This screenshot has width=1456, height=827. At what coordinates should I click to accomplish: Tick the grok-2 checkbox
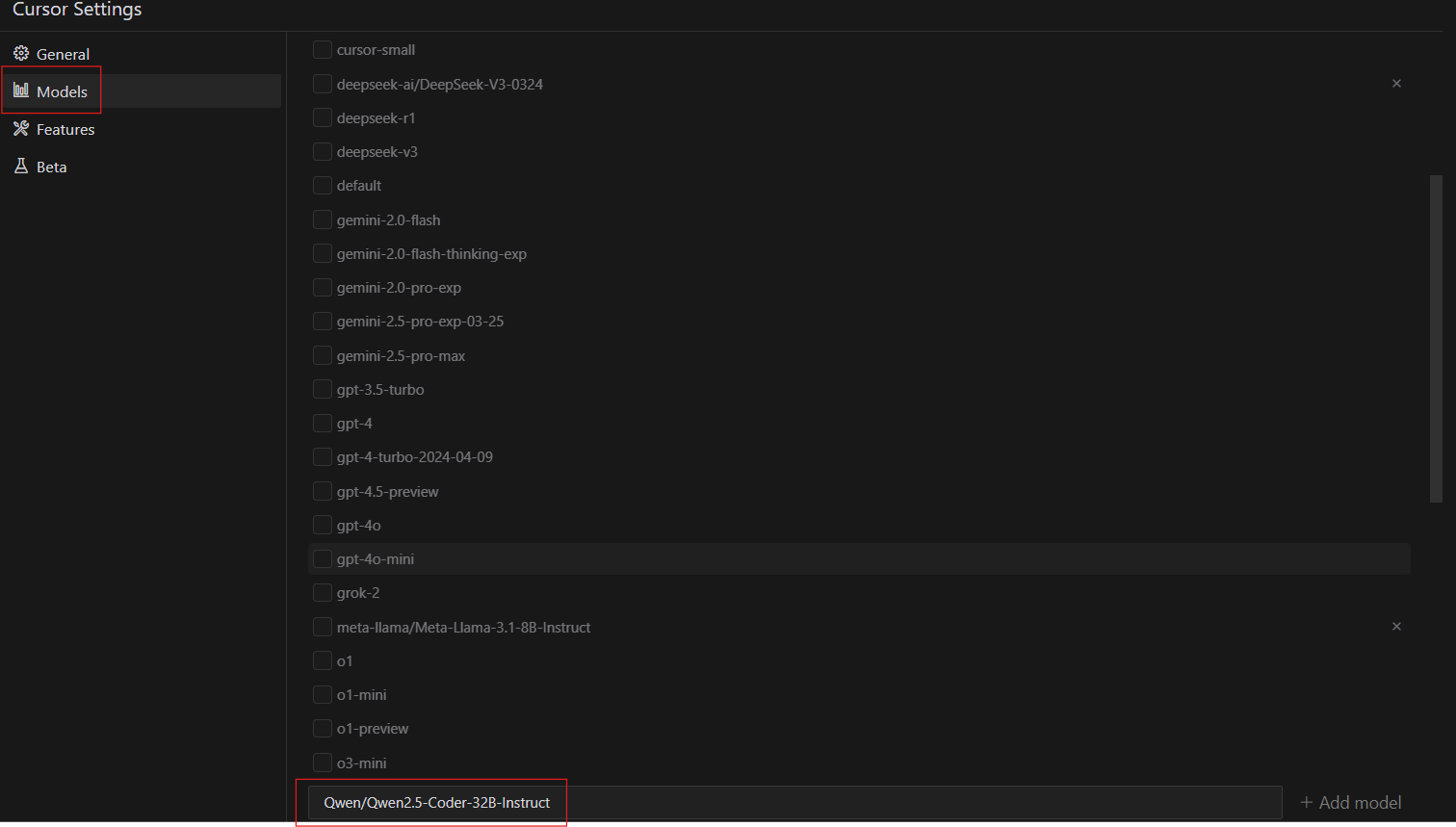(x=323, y=592)
